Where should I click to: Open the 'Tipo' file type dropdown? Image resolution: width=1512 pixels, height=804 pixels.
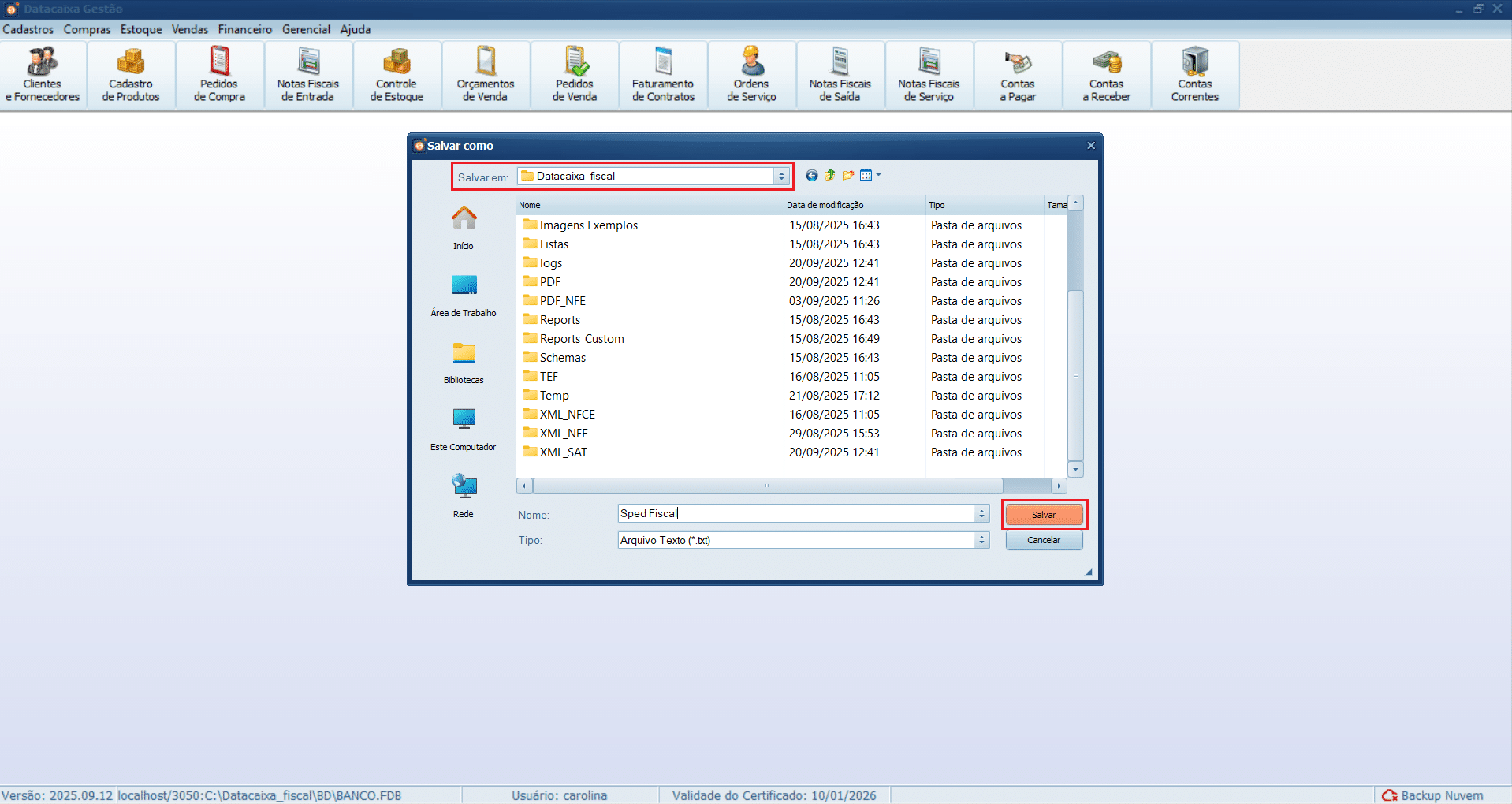(x=981, y=540)
